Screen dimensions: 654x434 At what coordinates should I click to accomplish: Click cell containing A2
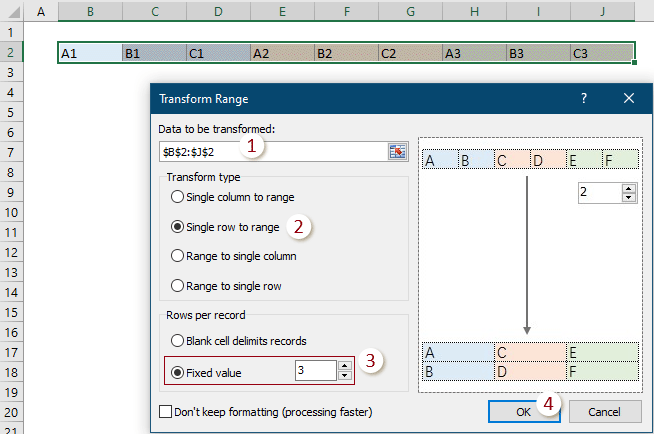coord(282,53)
